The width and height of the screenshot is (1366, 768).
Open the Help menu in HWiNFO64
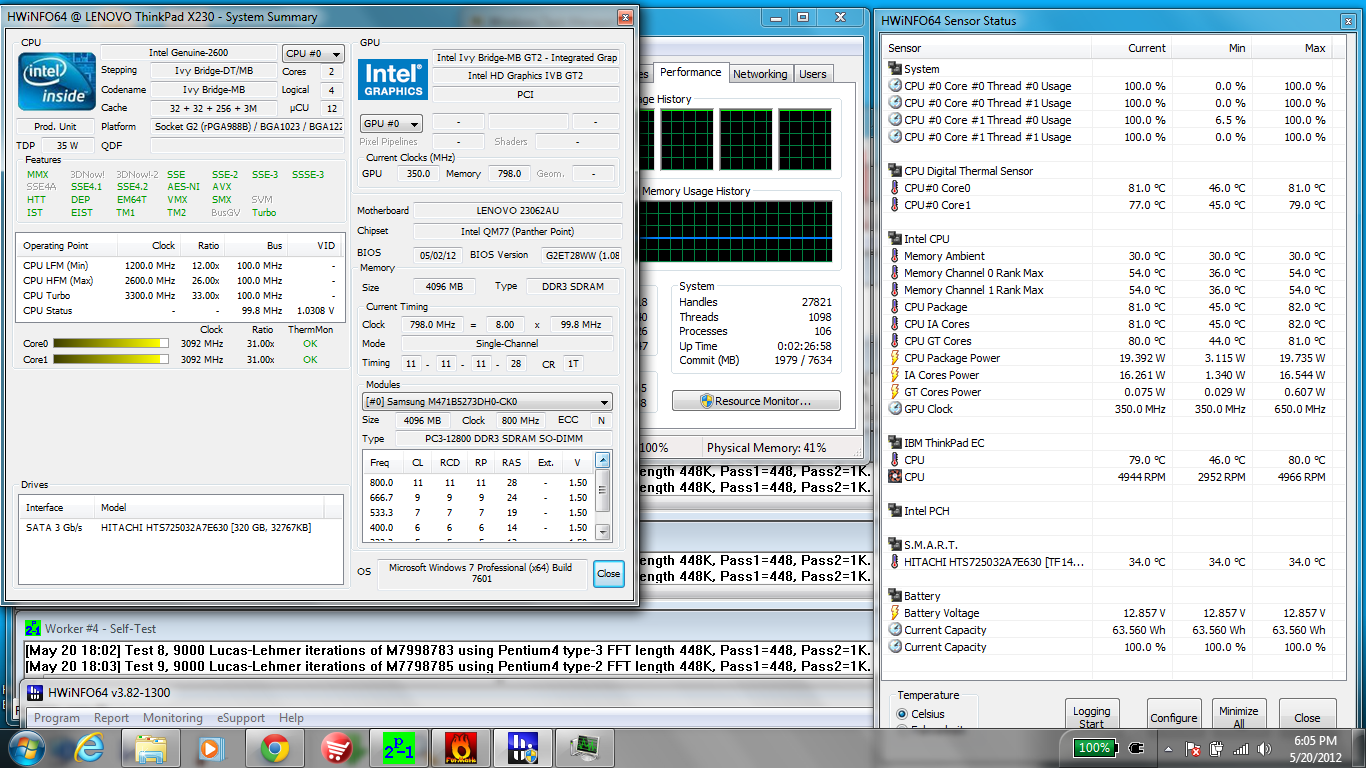pos(291,718)
